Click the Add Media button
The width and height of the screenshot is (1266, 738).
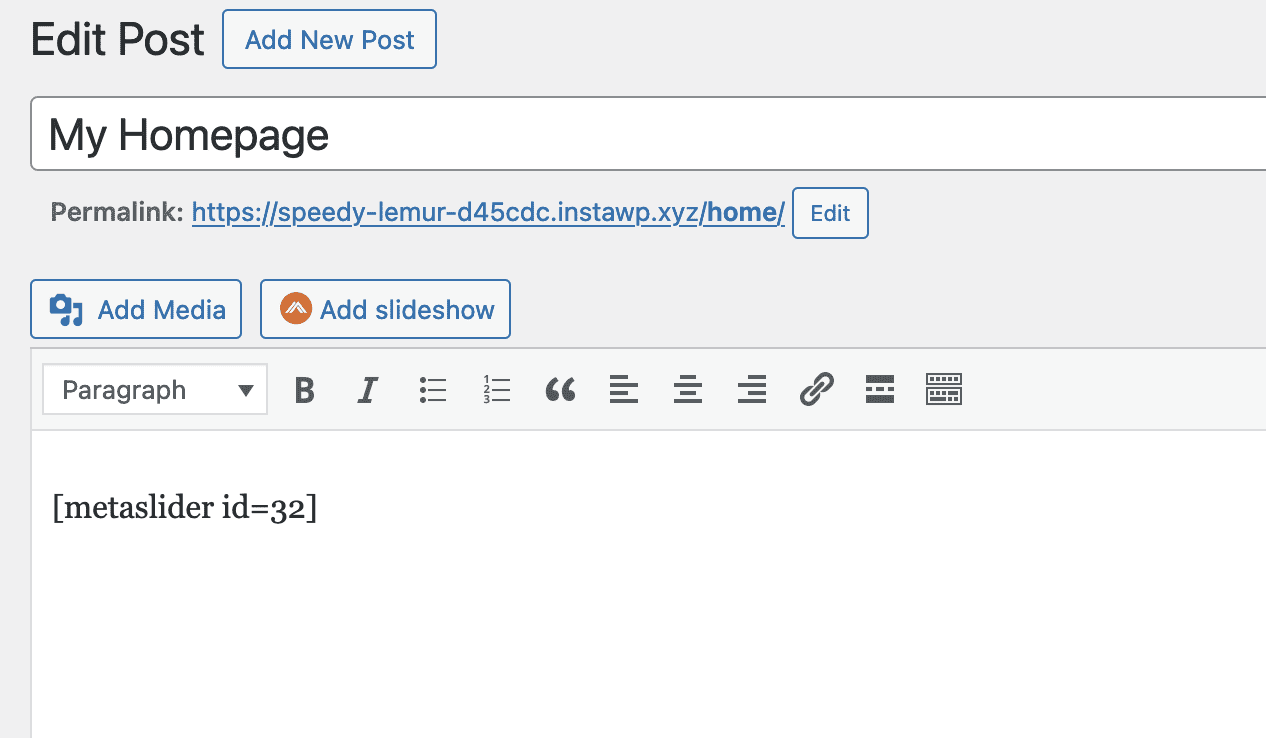[136, 310]
